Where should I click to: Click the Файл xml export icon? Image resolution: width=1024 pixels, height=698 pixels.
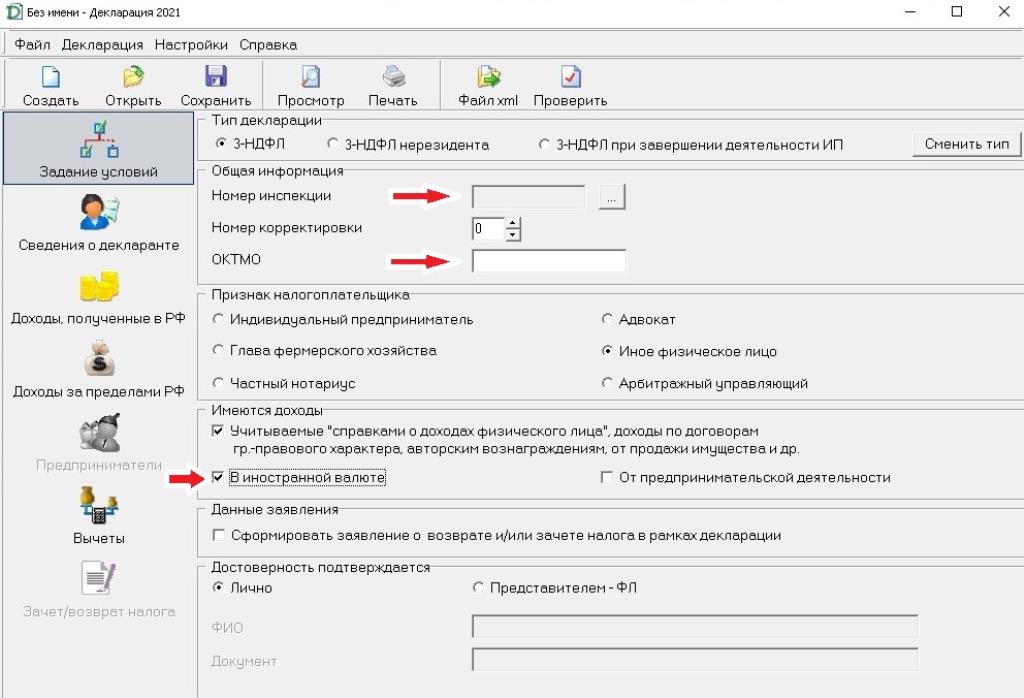click(x=488, y=76)
